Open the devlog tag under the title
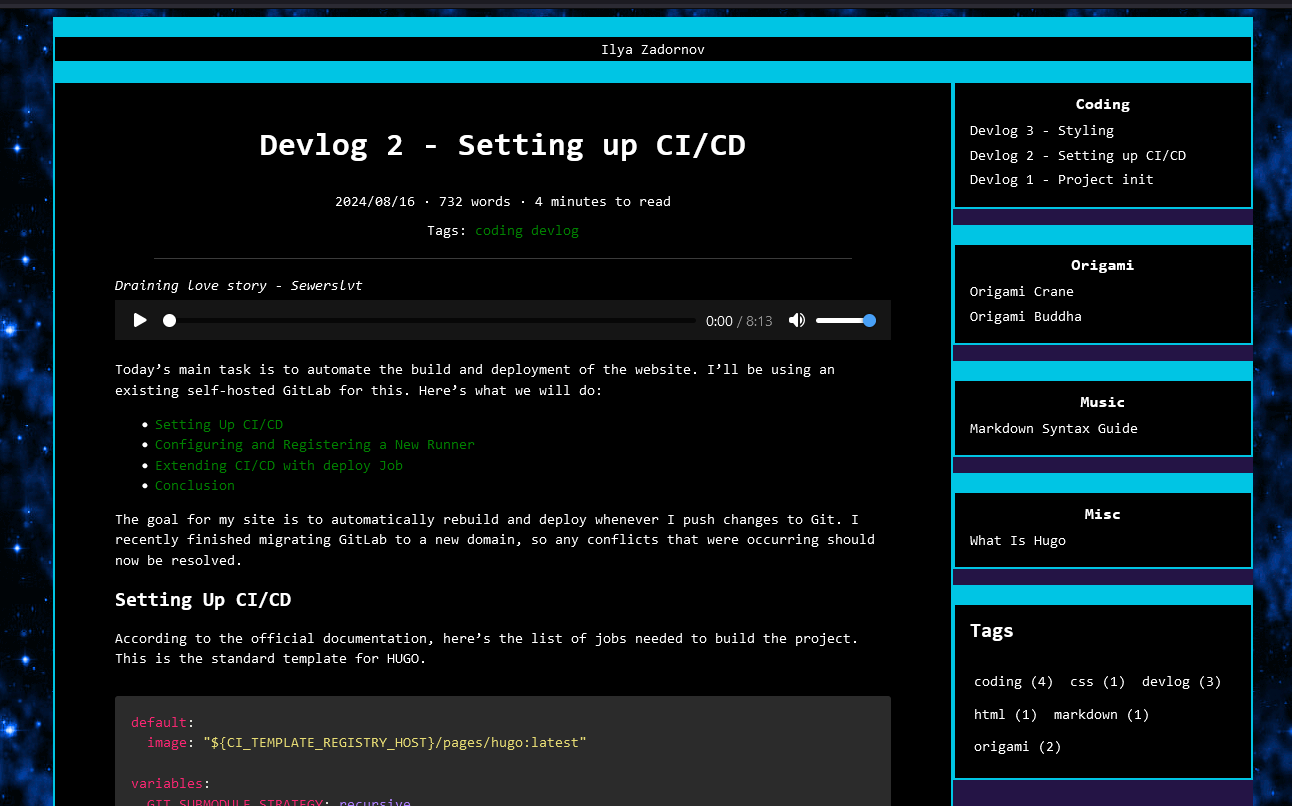1292x806 pixels. tap(555, 230)
